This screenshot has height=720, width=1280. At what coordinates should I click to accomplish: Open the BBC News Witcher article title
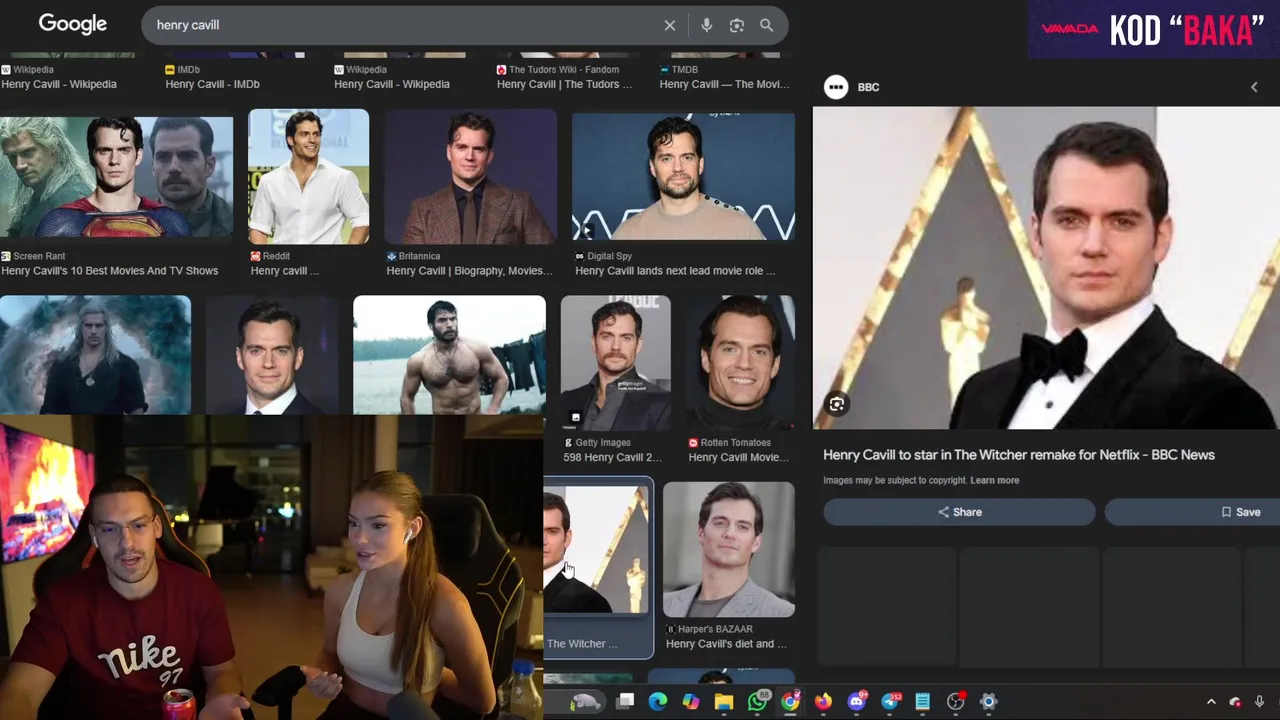click(1019, 455)
